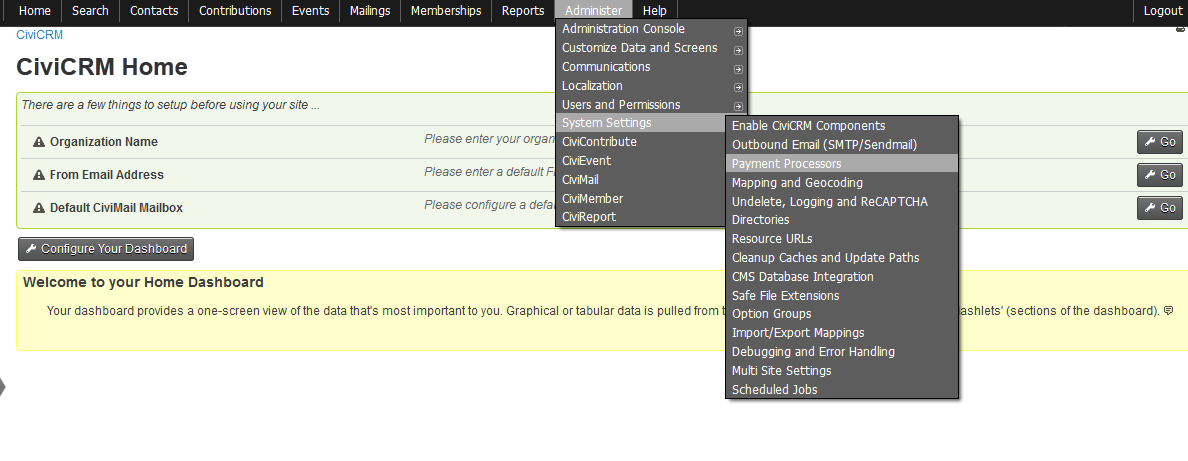Screen dimensions: 1188x461
Task: Click warning icon beside Organization Name
Action: pyautogui.click(x=39, y=142)
